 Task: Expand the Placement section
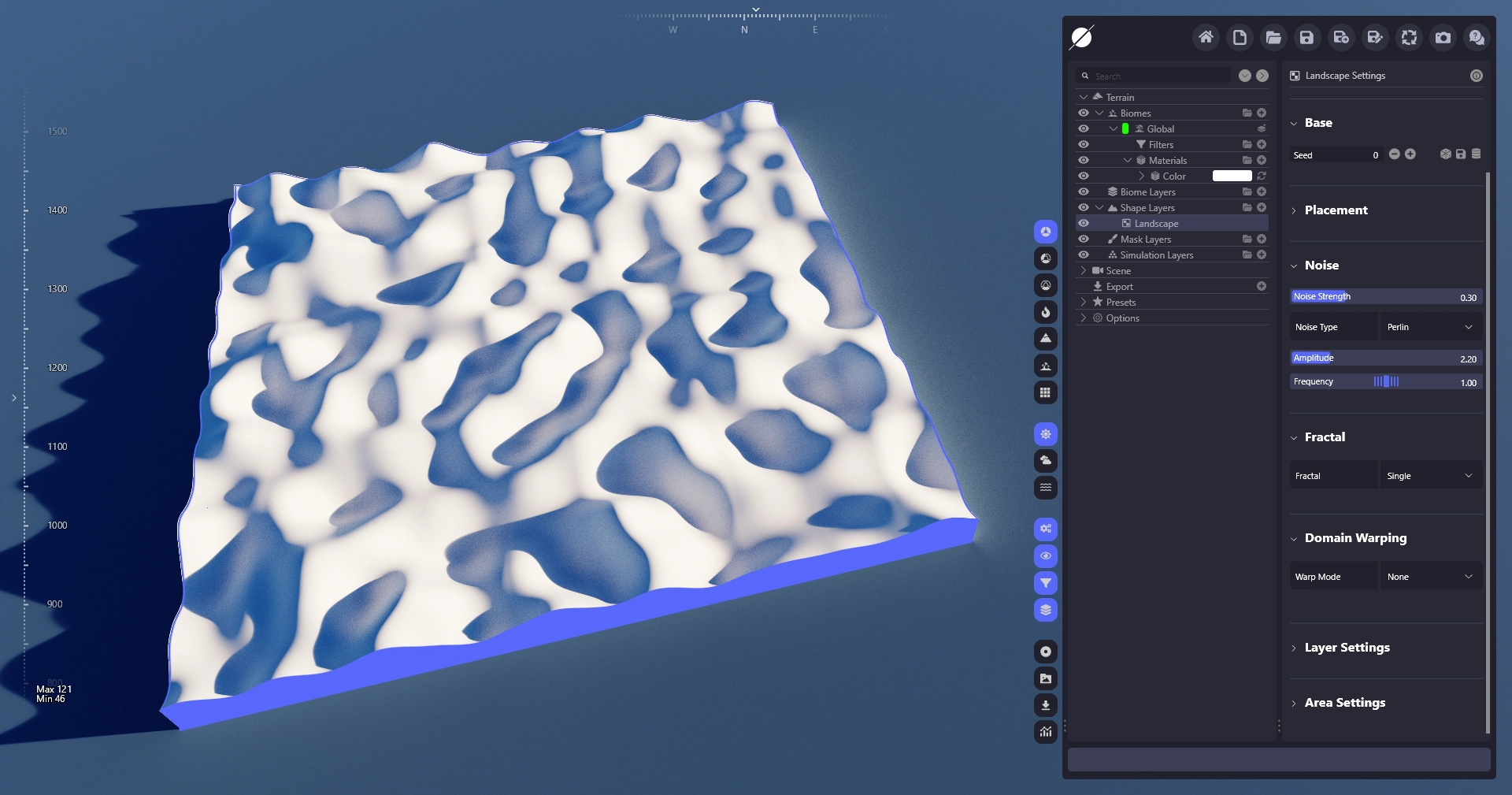click(x=1336, y=210)
